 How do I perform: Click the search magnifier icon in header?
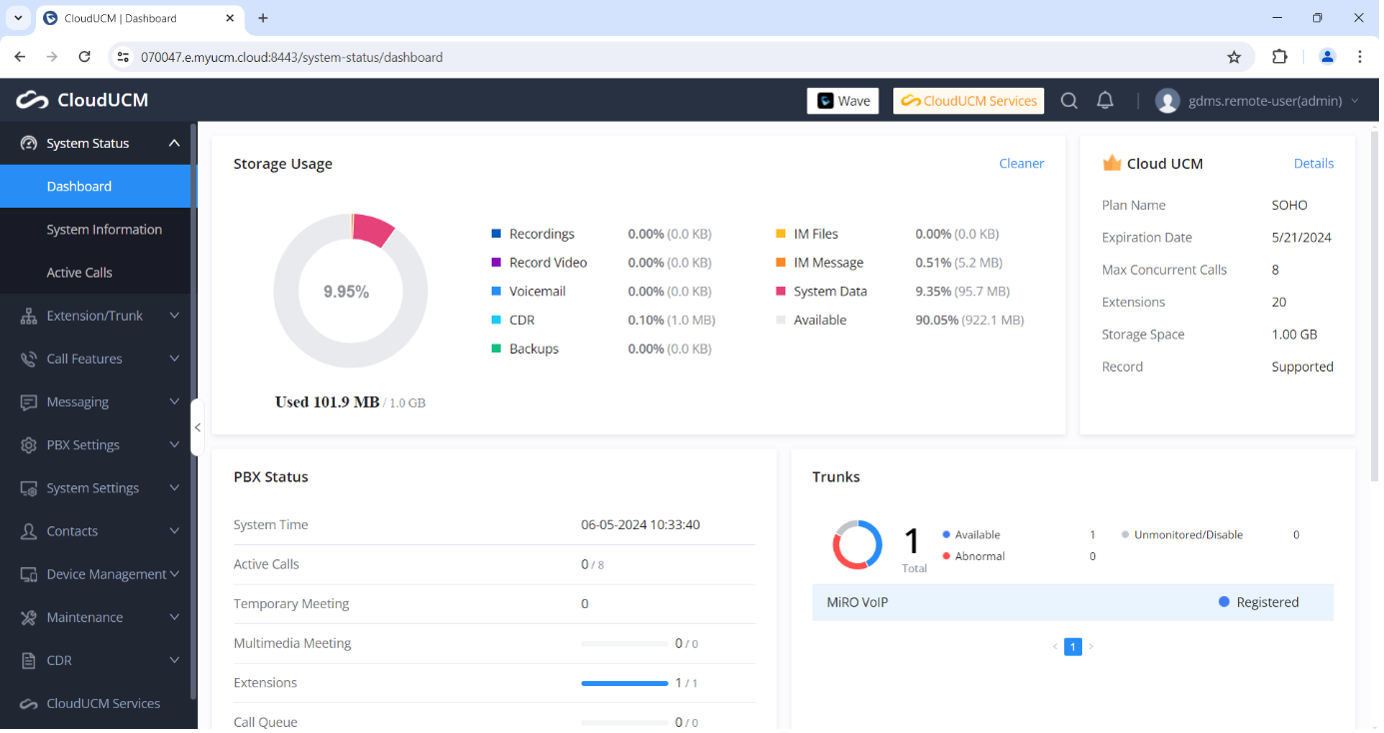pos(1069,101)
